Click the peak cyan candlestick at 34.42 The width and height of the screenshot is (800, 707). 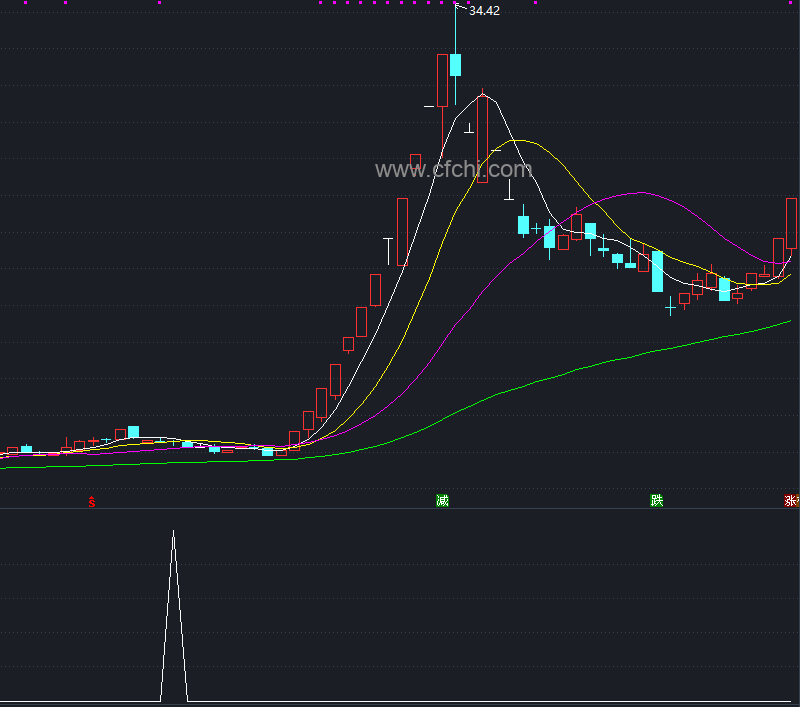point(456,65)
